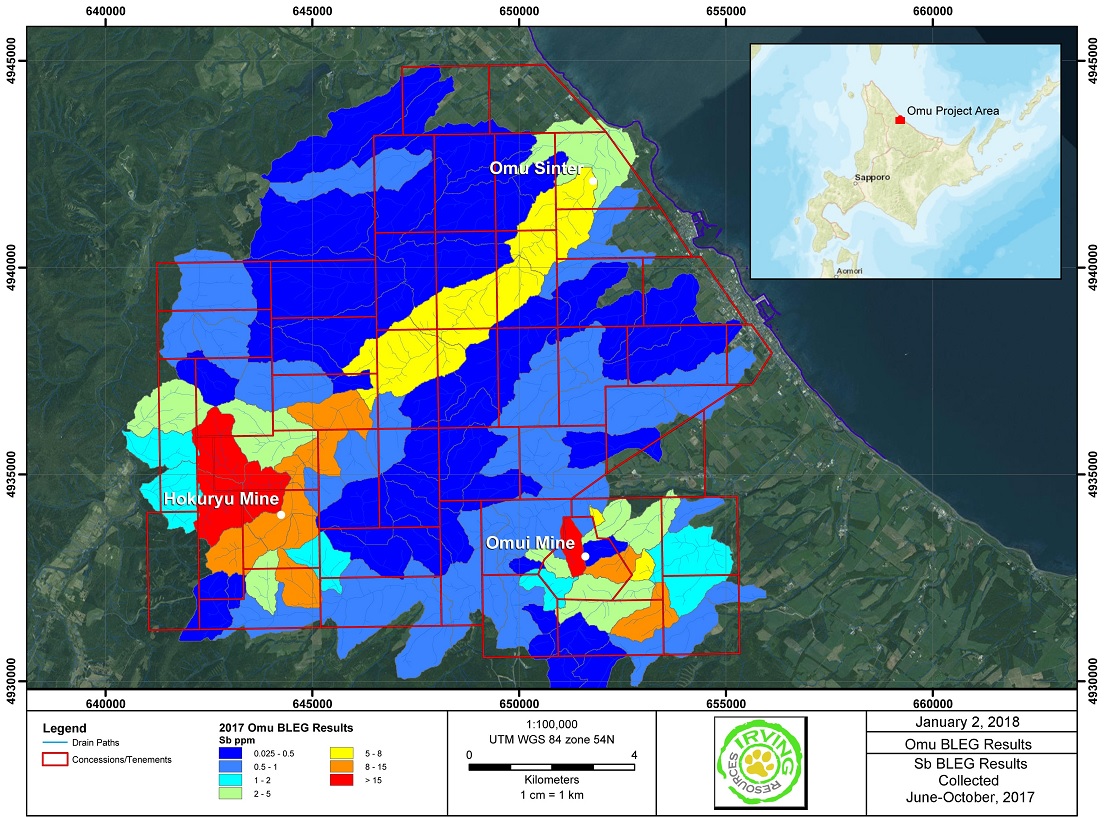Click 'Omu Project Area' text in inset map

(x=953, y=111)
